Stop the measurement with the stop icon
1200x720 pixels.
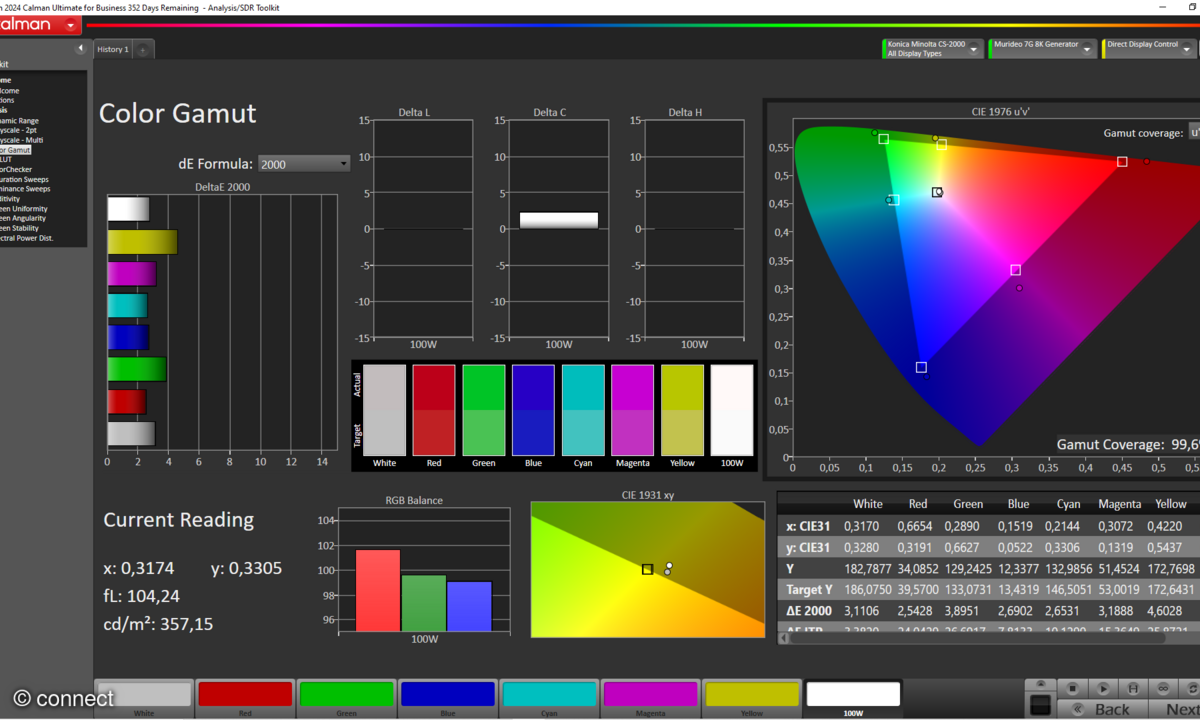[1072, 688]
